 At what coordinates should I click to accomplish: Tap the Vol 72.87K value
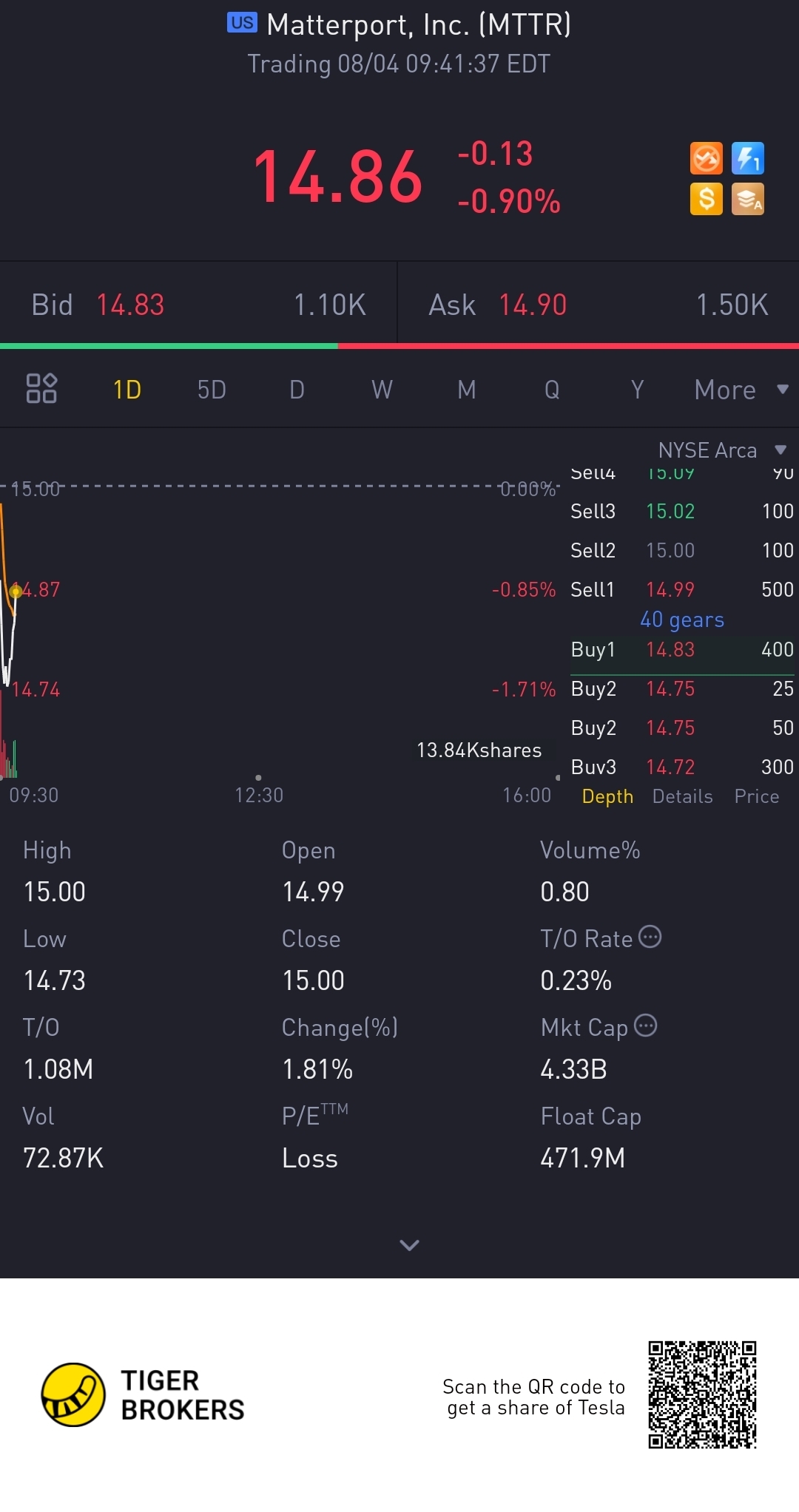click(63, 1158)
